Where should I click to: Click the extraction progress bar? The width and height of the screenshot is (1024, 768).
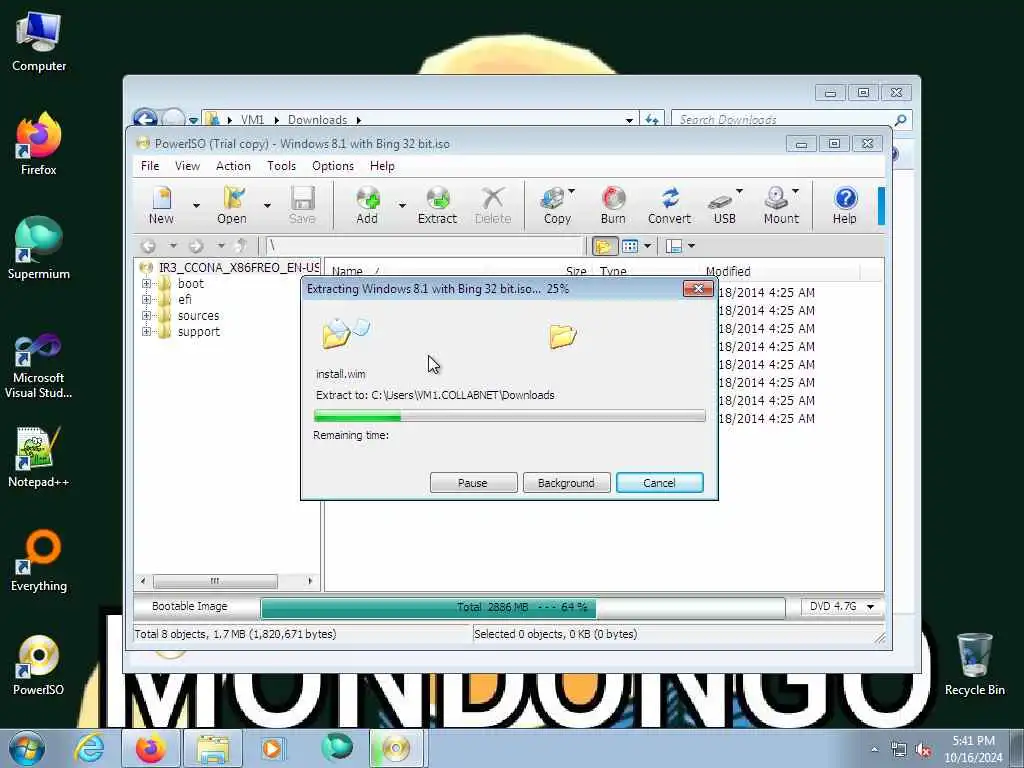point(509,416)
